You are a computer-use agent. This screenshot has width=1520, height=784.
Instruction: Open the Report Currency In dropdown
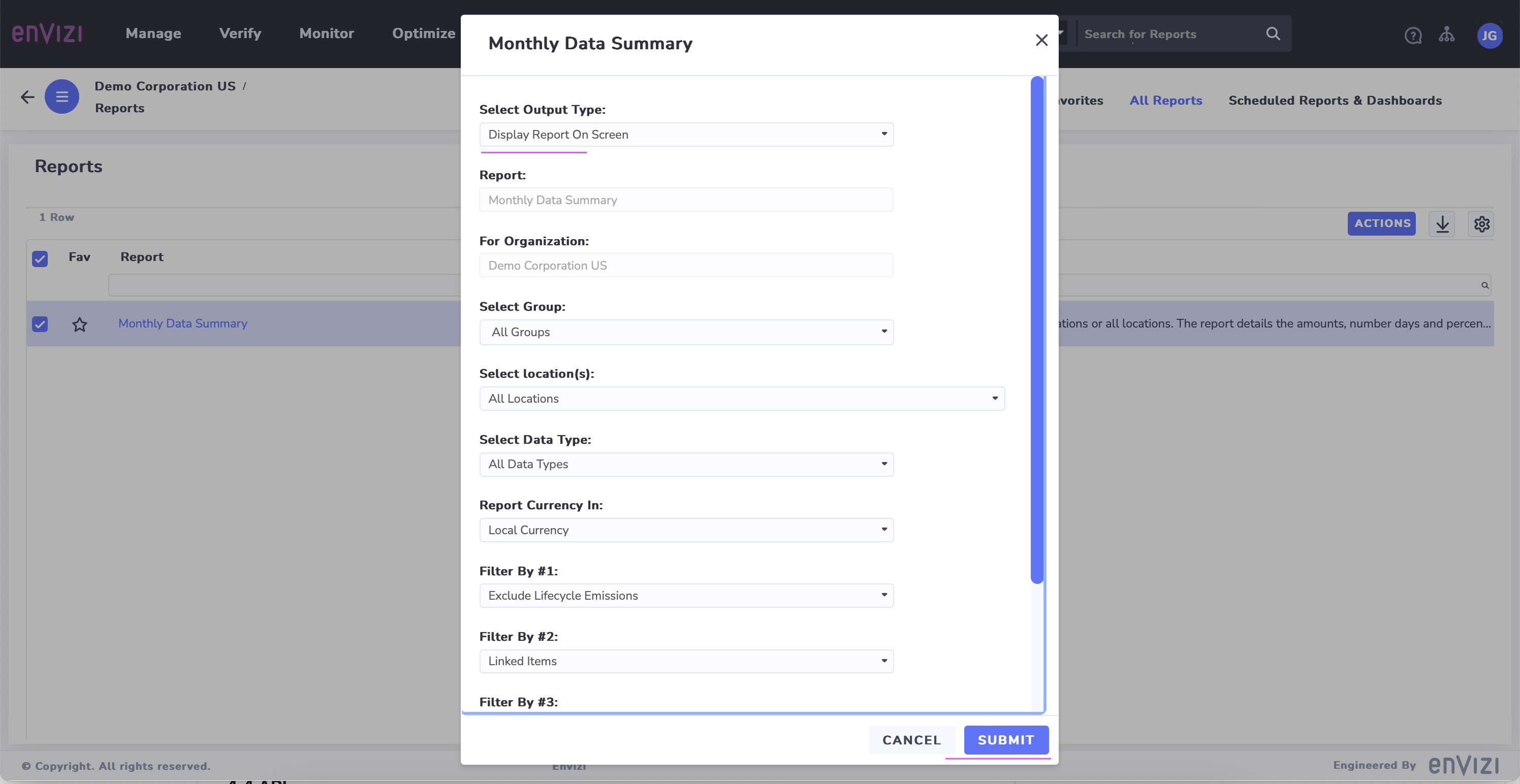(x=686, y=530)
